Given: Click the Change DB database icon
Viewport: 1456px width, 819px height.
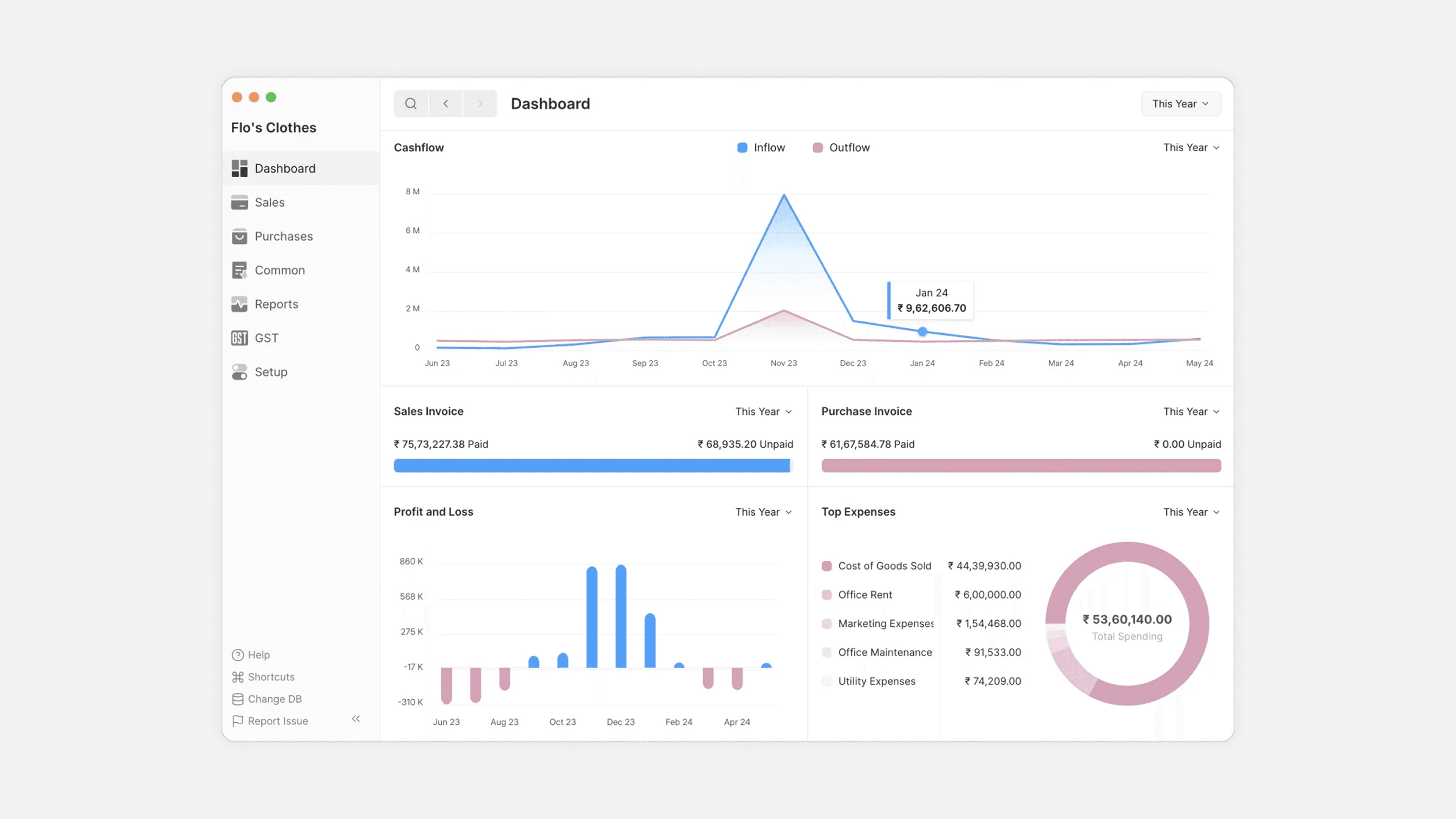Looking at the screenshot, I should pos(238,699).
